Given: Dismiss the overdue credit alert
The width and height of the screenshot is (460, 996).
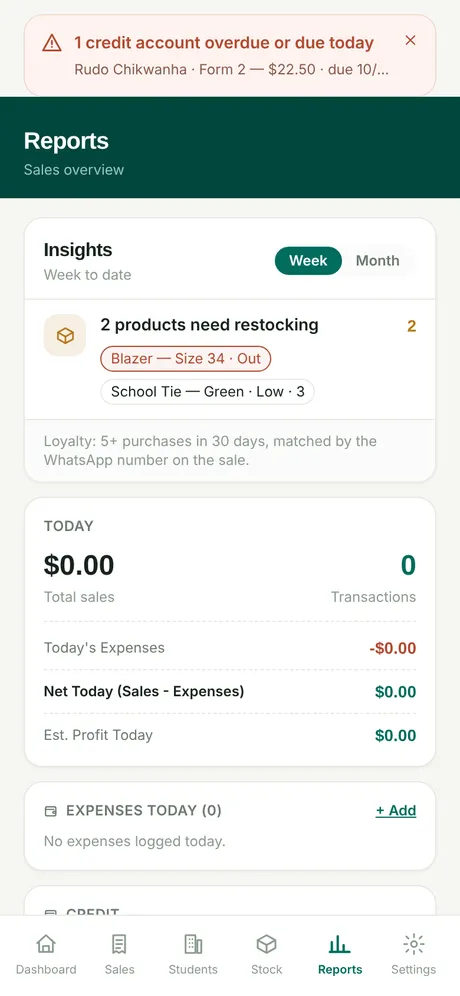Looking at the screenshot, I should pyautogui.click(x=410, y=41).
